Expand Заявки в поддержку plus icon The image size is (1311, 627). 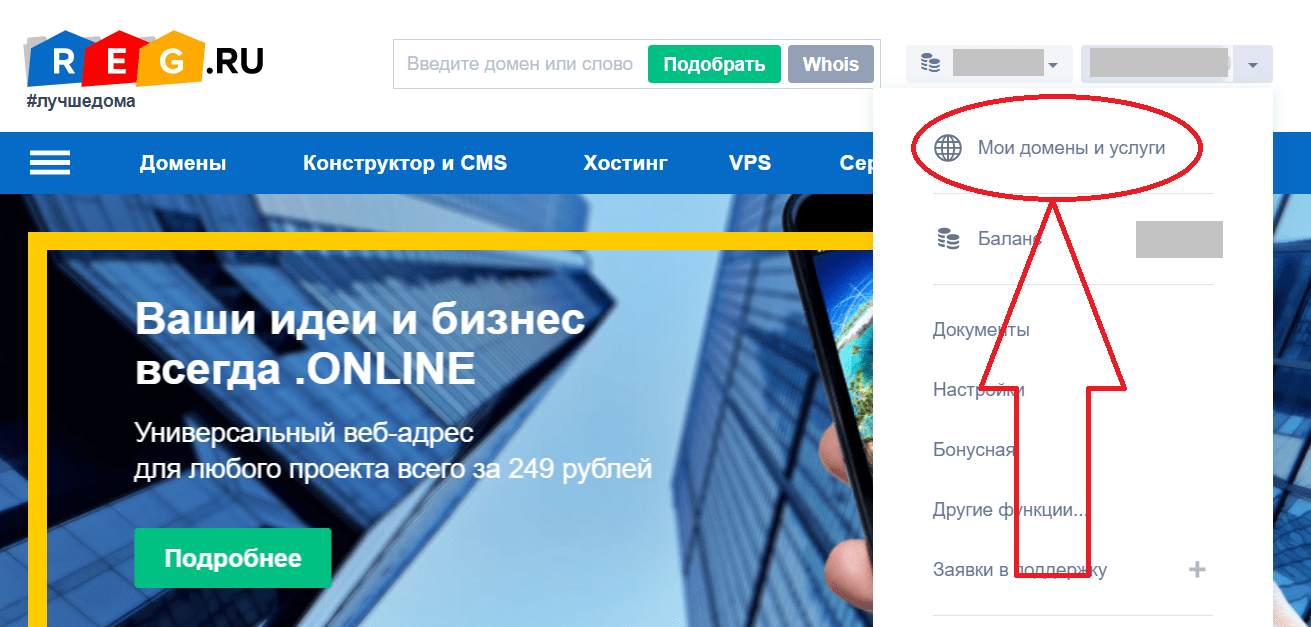pos(1197,570)
